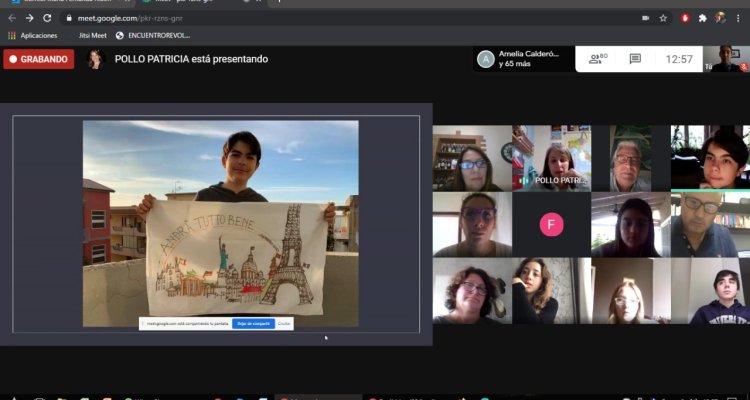Select the participant tile with F avatar
Image resolution: width=750 pixels, height=400 pixels.
551,224
